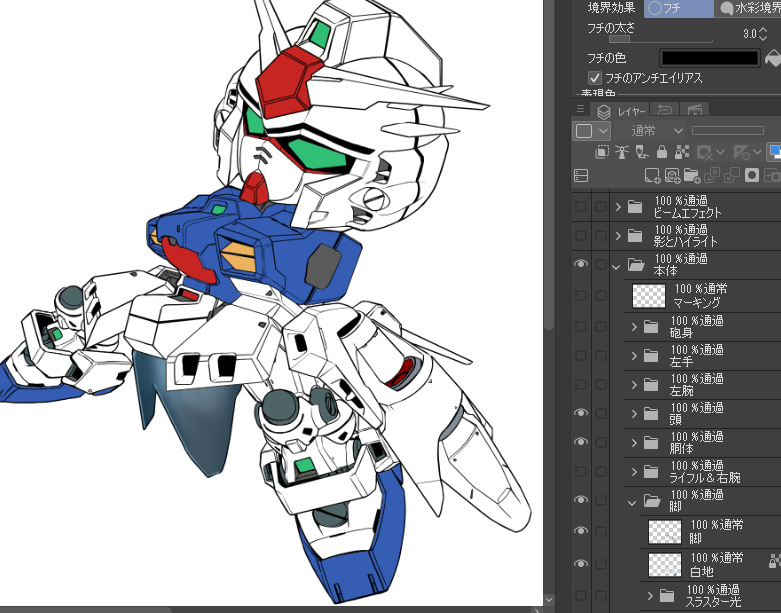Click the create layer mask icon

pyautogui.click(x=752, y=175)
